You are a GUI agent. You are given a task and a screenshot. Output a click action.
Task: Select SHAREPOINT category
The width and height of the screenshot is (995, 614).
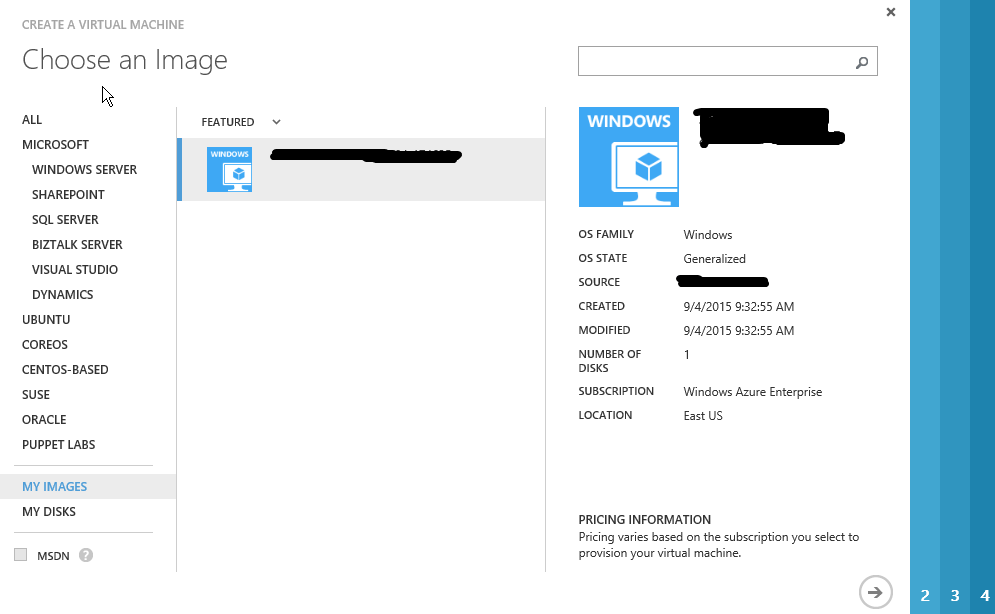(68, 195)
